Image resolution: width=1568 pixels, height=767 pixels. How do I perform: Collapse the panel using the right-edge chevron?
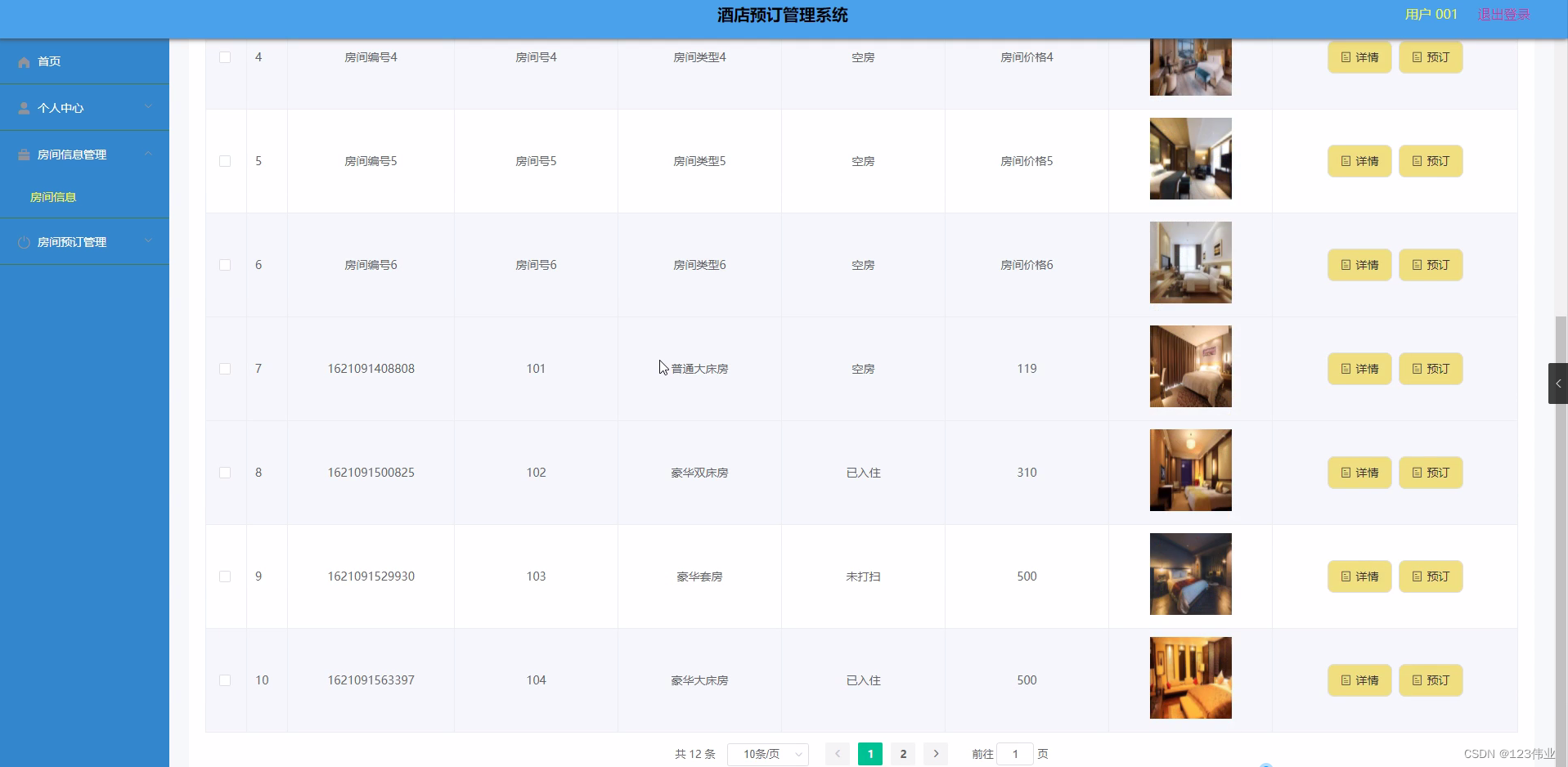coord(1558,383)
